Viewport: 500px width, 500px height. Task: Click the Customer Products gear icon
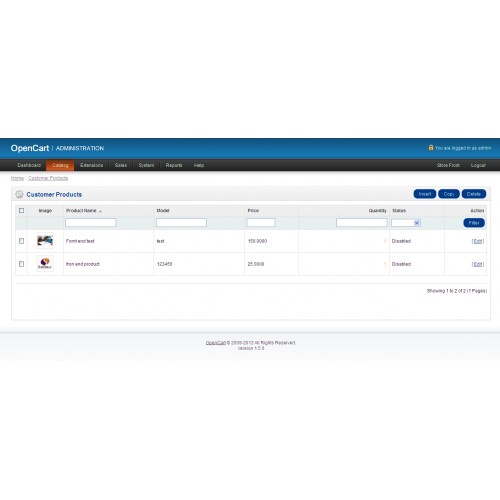click(x=19, y=194)
